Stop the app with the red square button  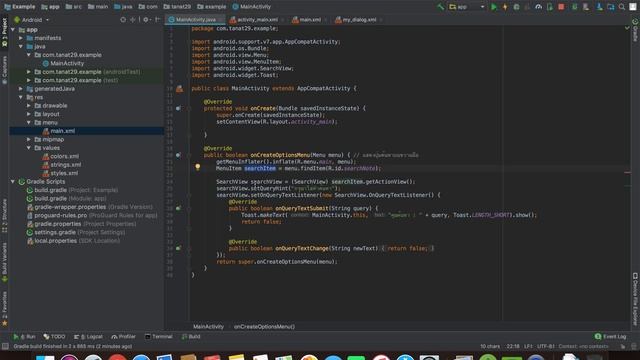561,7
